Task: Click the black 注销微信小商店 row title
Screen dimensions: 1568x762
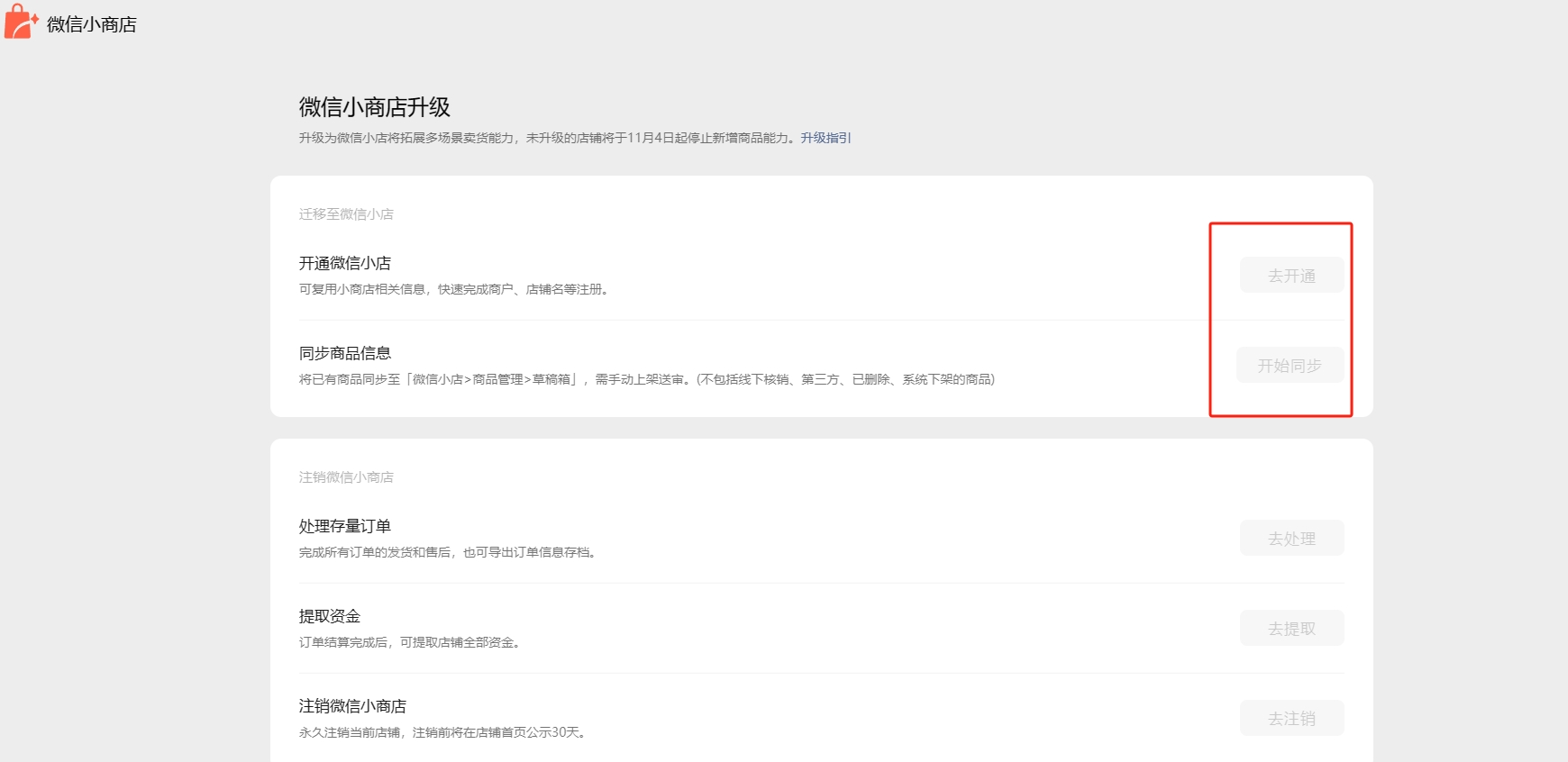Action: click(x=352, y=706)
